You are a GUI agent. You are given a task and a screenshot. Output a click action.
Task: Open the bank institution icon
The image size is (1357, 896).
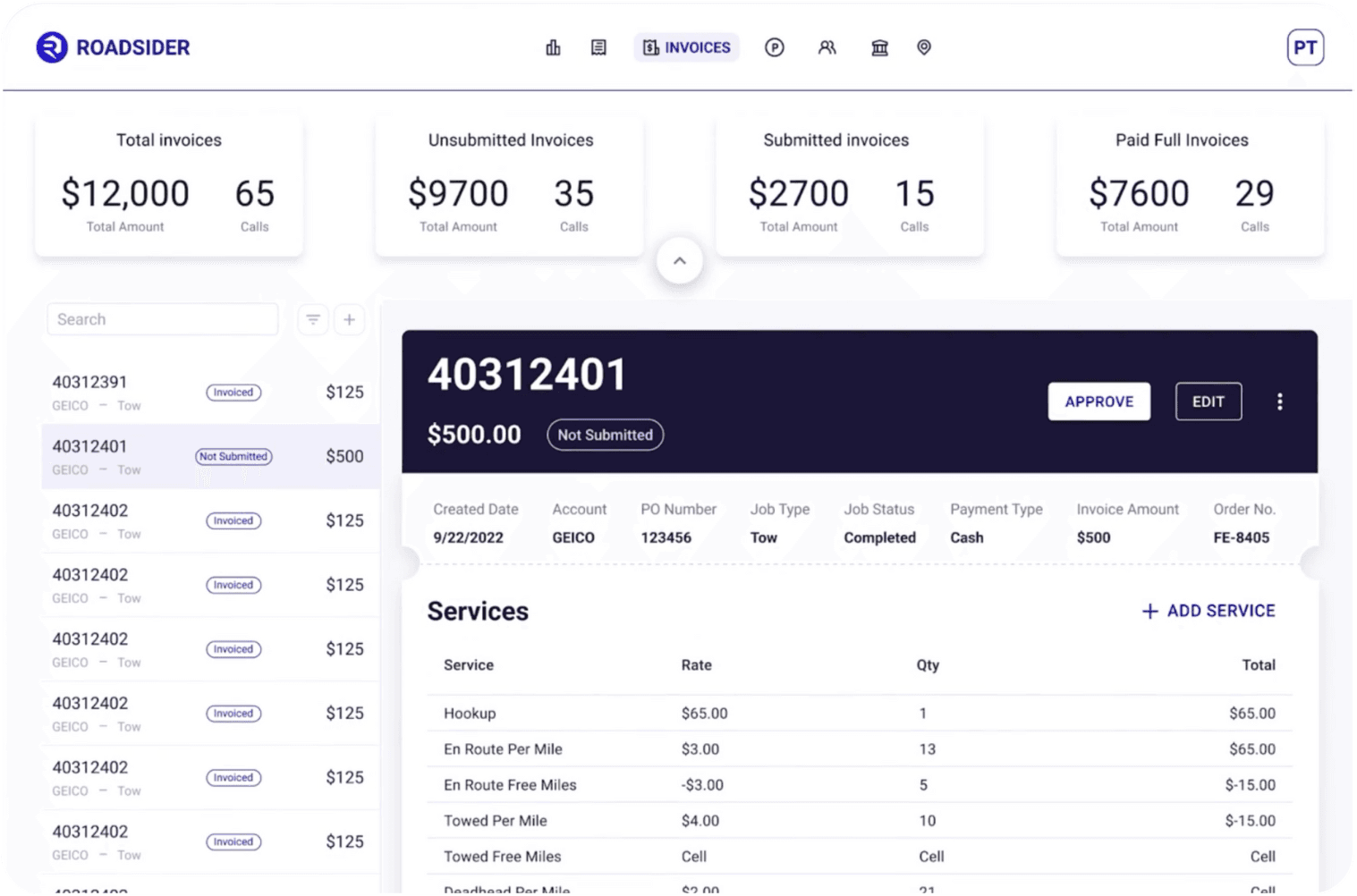tap(879, 47)
